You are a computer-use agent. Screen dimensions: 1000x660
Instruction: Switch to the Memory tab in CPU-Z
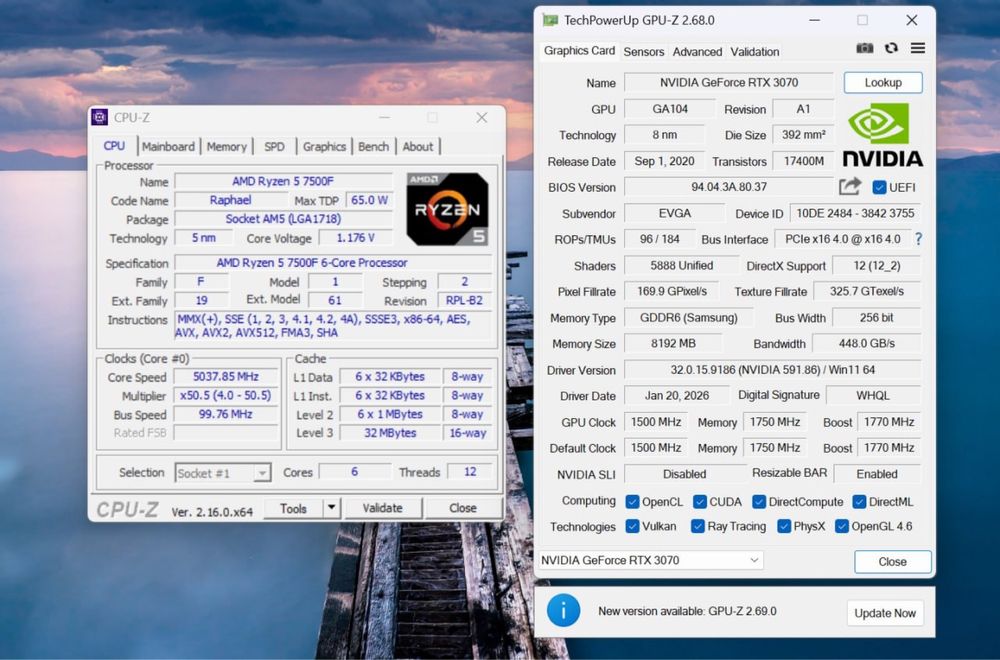226,147
